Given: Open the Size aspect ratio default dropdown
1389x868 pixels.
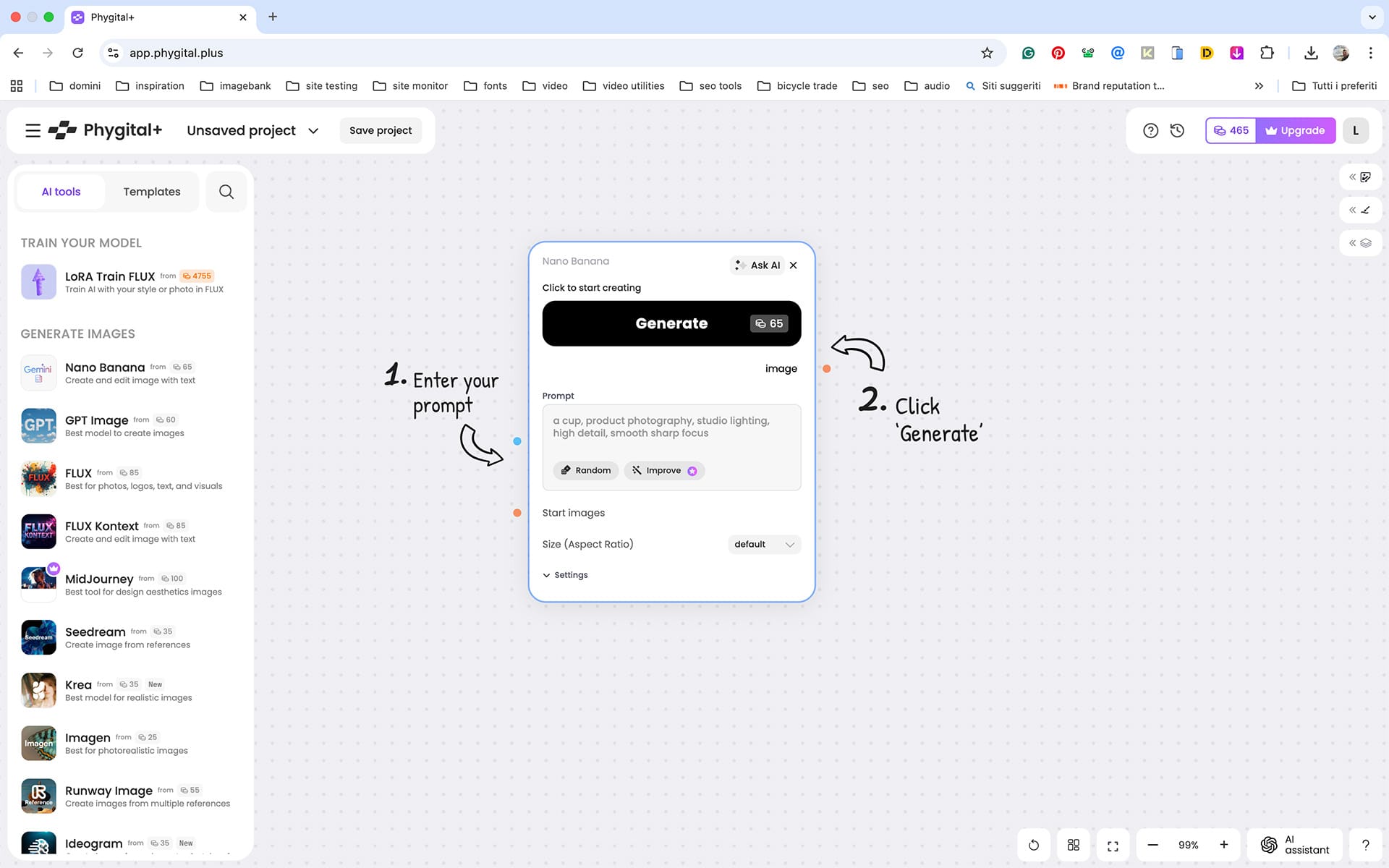Looking at the screenshot, I should [x=764, y=544].
